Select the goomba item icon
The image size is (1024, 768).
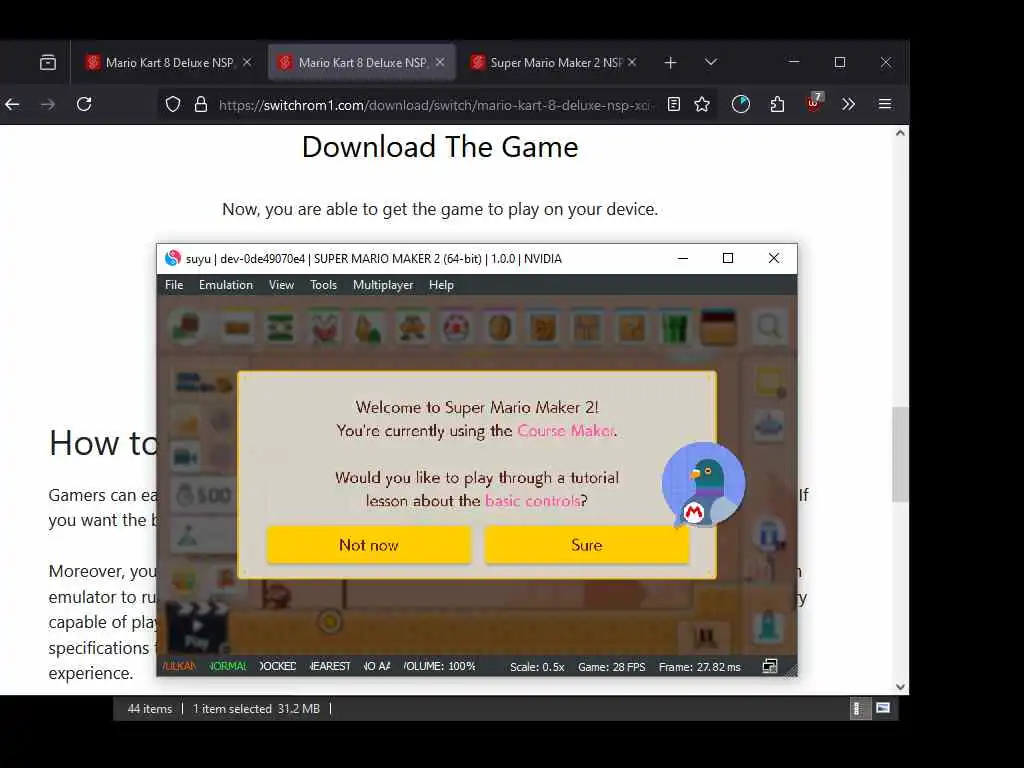coord(412,327)
